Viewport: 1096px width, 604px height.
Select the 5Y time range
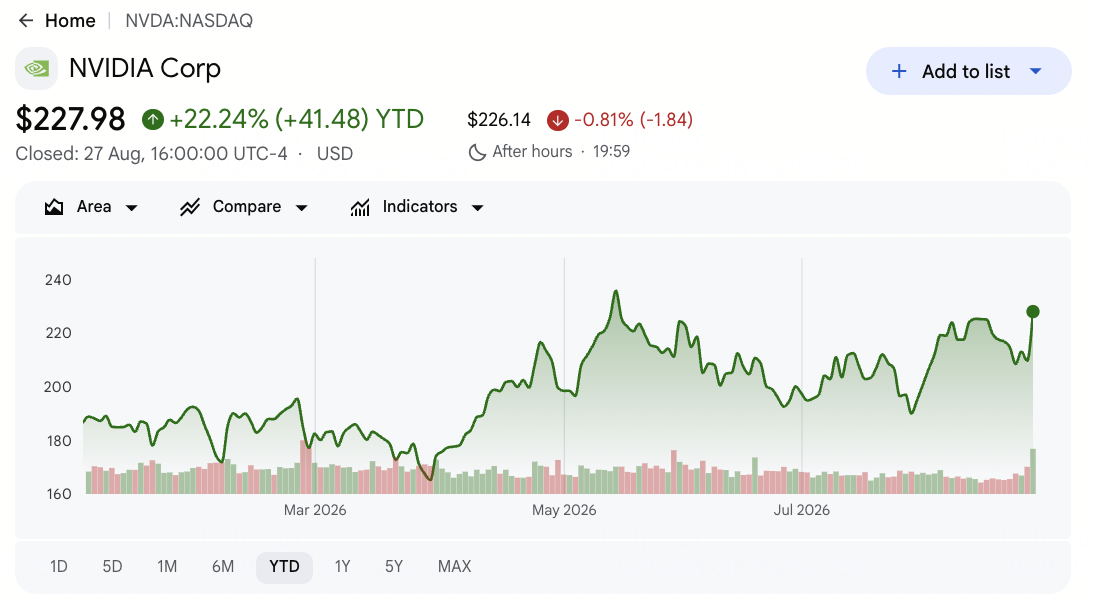point(394,566)
